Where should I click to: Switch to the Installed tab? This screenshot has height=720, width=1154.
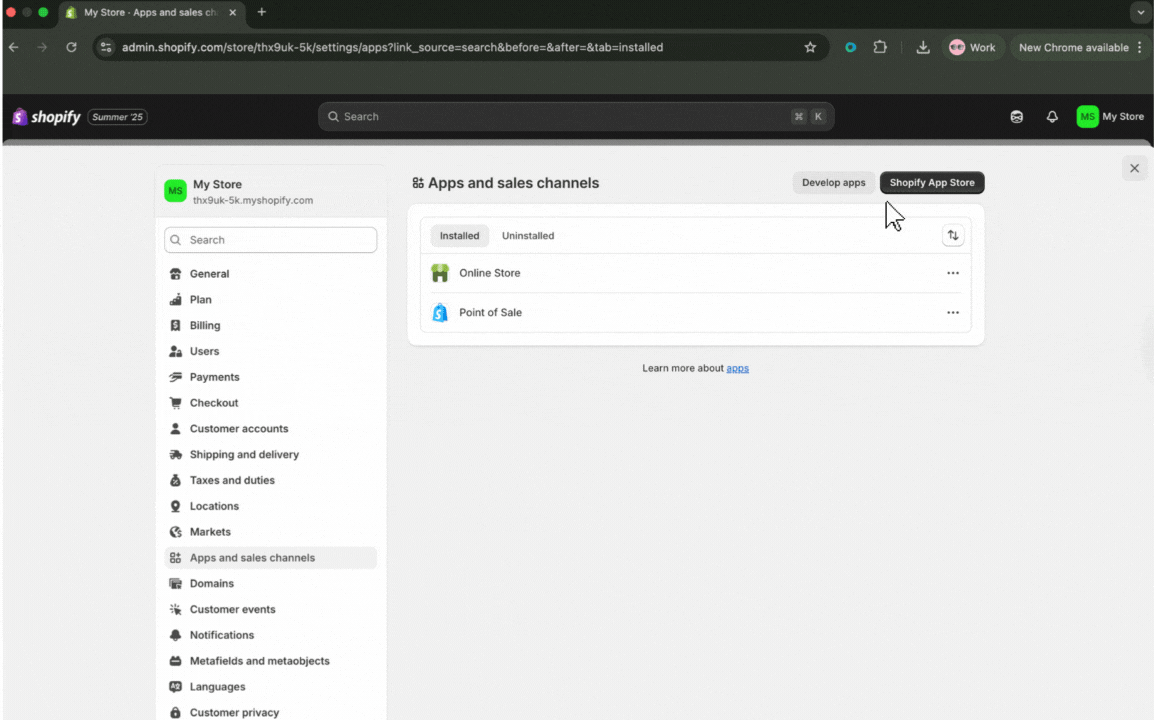pos(459,236)
